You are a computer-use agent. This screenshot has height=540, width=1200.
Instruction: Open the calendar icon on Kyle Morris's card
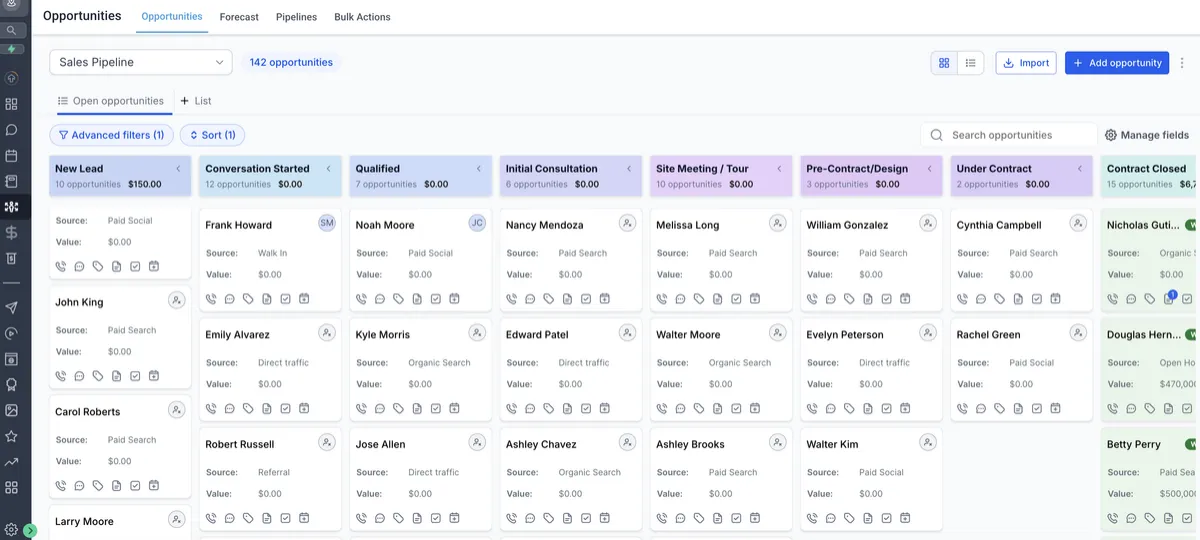[x=454, y=408]
